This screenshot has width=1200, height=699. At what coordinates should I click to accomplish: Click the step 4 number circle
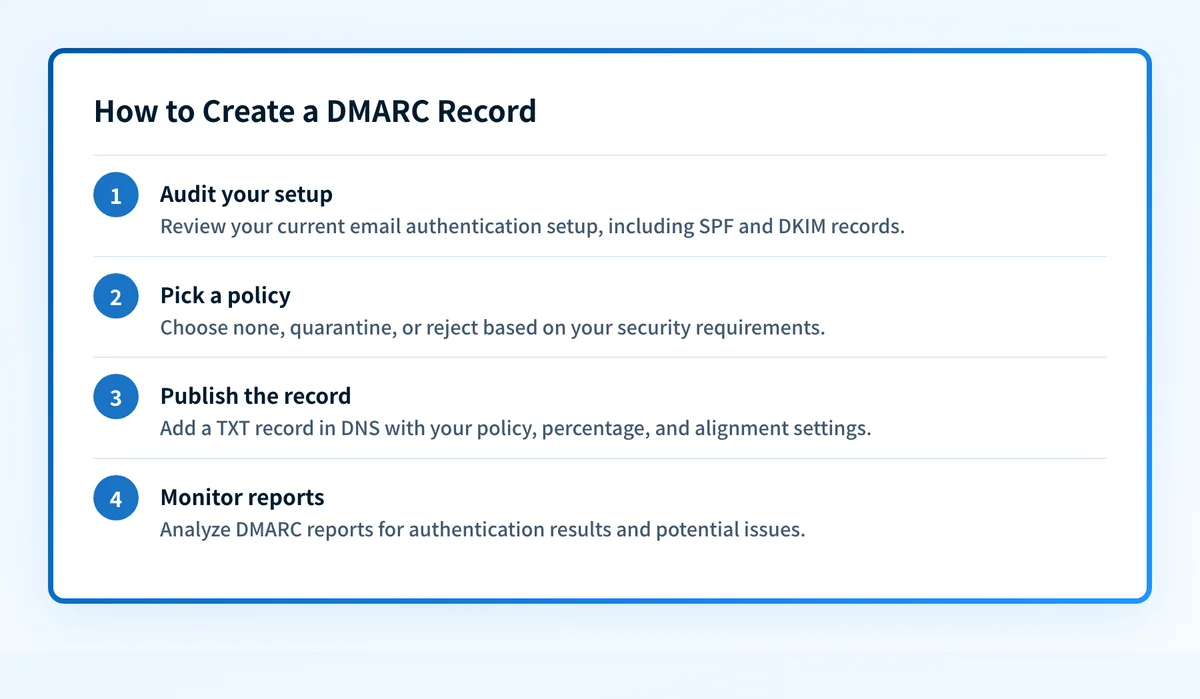(x=116, y=498)
